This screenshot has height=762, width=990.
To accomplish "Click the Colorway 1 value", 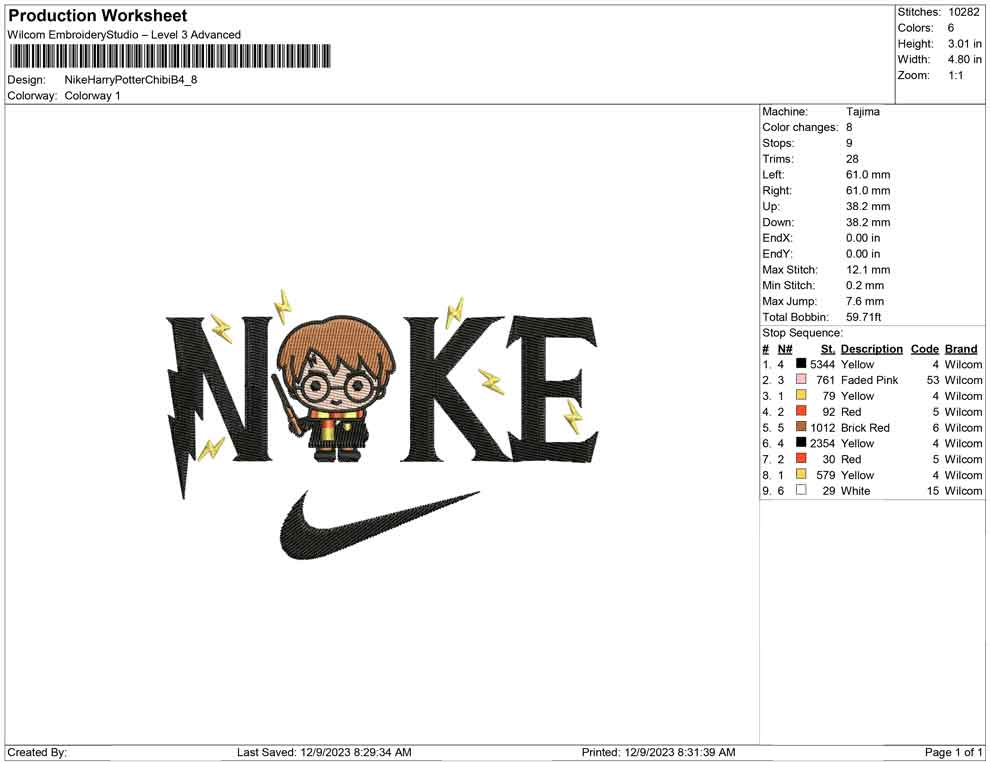I will (x=92, y=96).
